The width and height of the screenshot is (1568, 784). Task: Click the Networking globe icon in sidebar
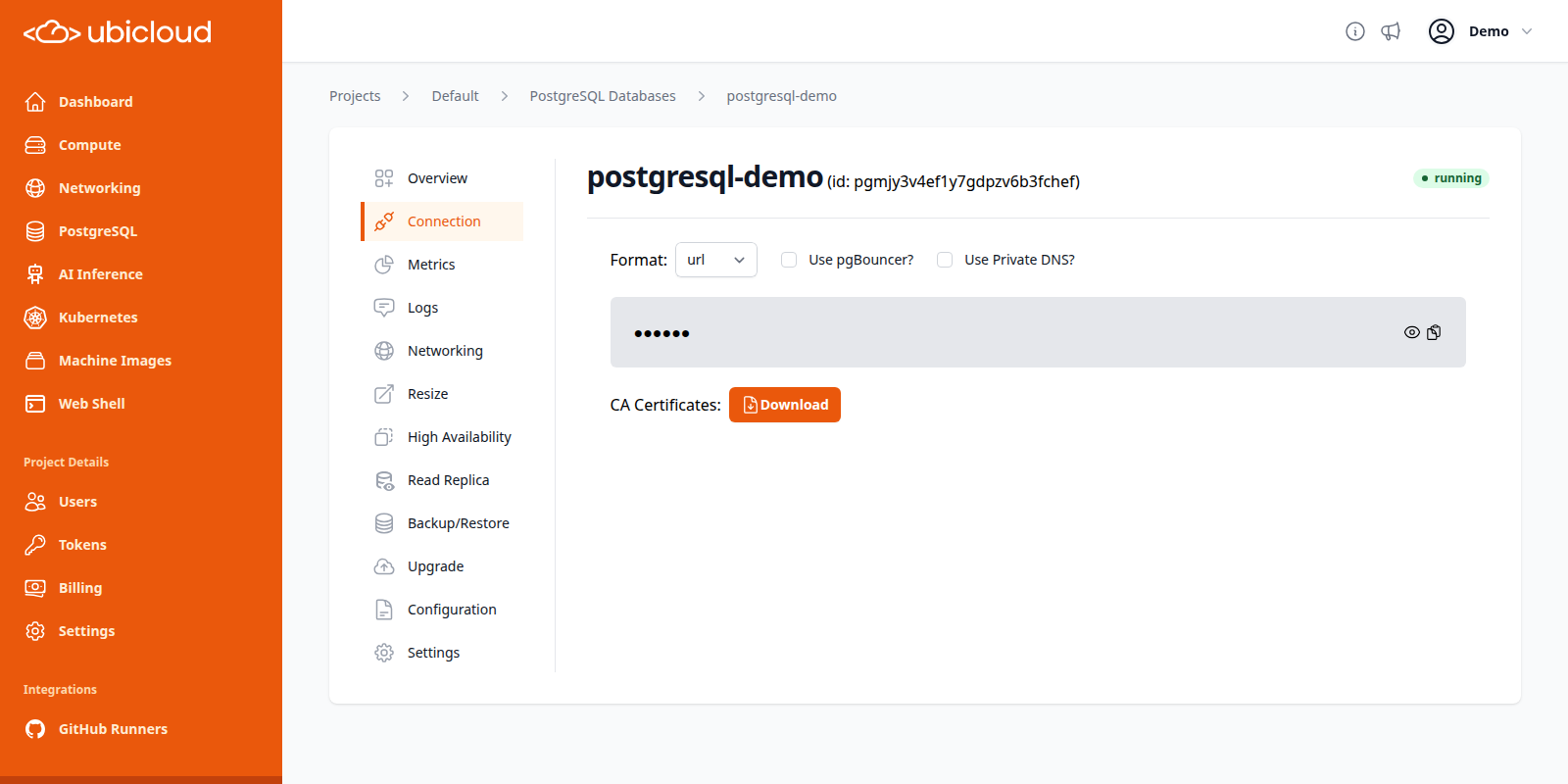[35, 188]
